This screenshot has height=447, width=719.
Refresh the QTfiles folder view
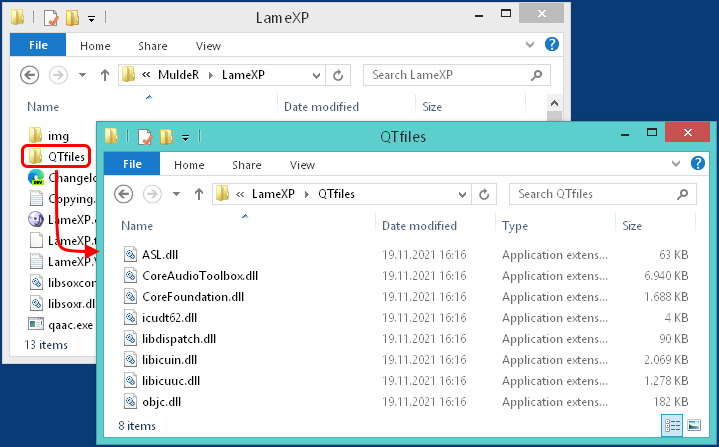(484, 194)
